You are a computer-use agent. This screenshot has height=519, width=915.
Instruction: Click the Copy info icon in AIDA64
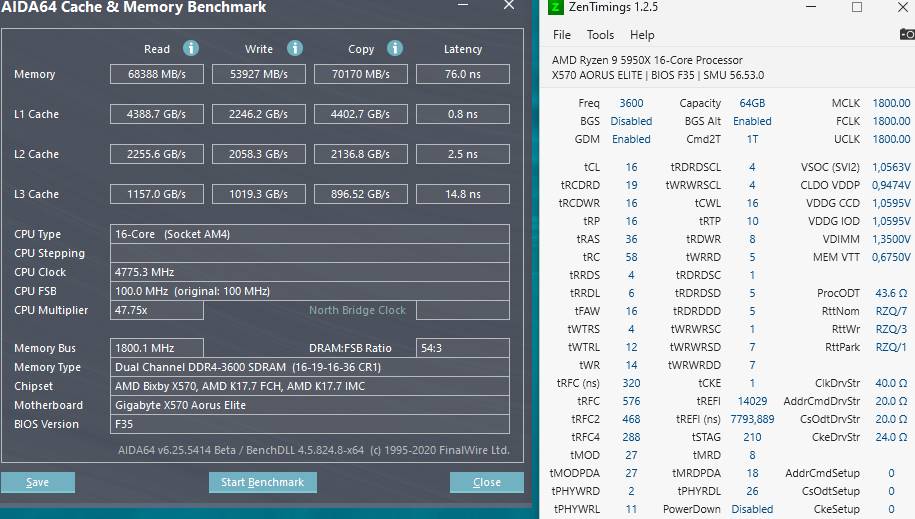click(395, 48)
